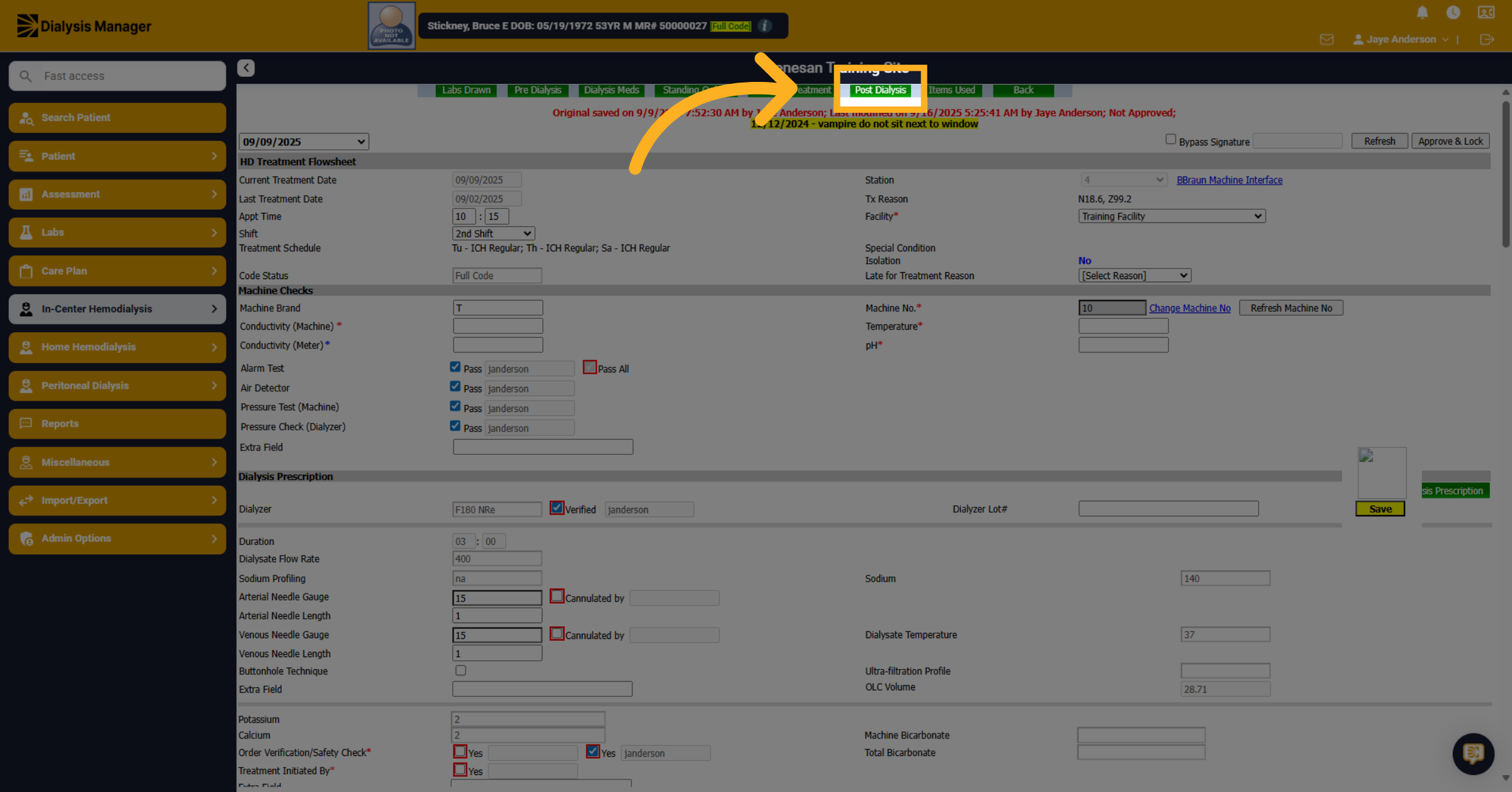
Task: Open the notifications bell icon
Action: 1422,13
